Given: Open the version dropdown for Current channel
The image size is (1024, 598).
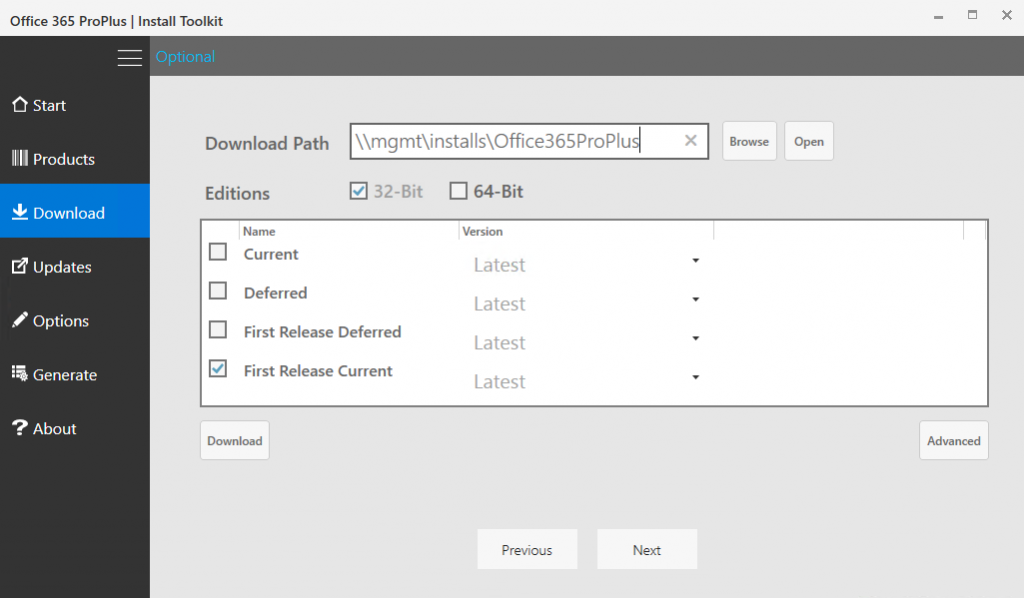Looking at the screenshot, I should [x=695, y=258].
